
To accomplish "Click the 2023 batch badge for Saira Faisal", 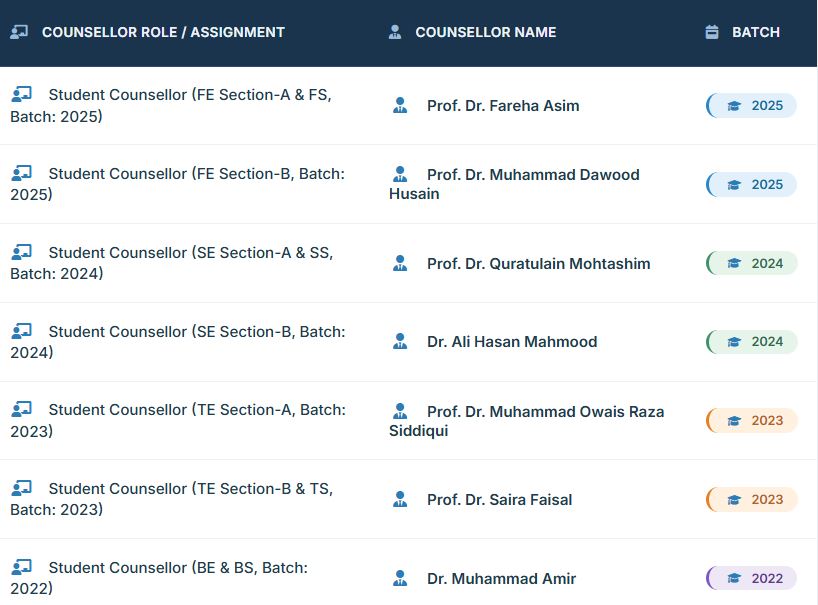I will pos(753,499).
